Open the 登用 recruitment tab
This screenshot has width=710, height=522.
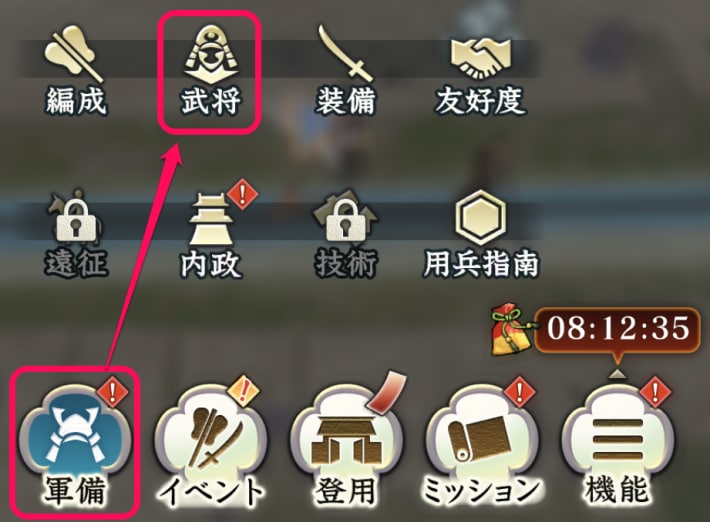[346, 446]
